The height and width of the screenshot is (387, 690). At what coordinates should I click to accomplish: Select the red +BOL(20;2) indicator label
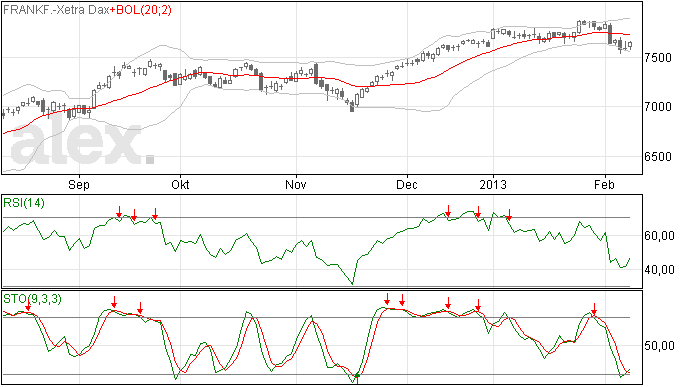click(x=140, y=10)
